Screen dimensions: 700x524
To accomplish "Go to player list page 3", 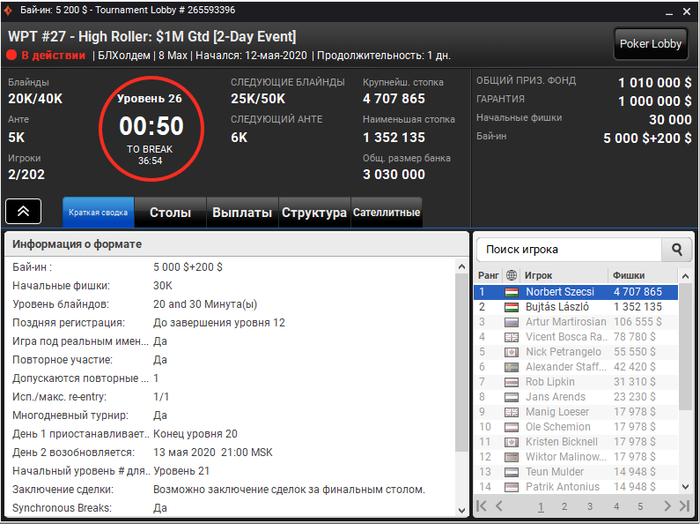I will [x=590, y=507].
